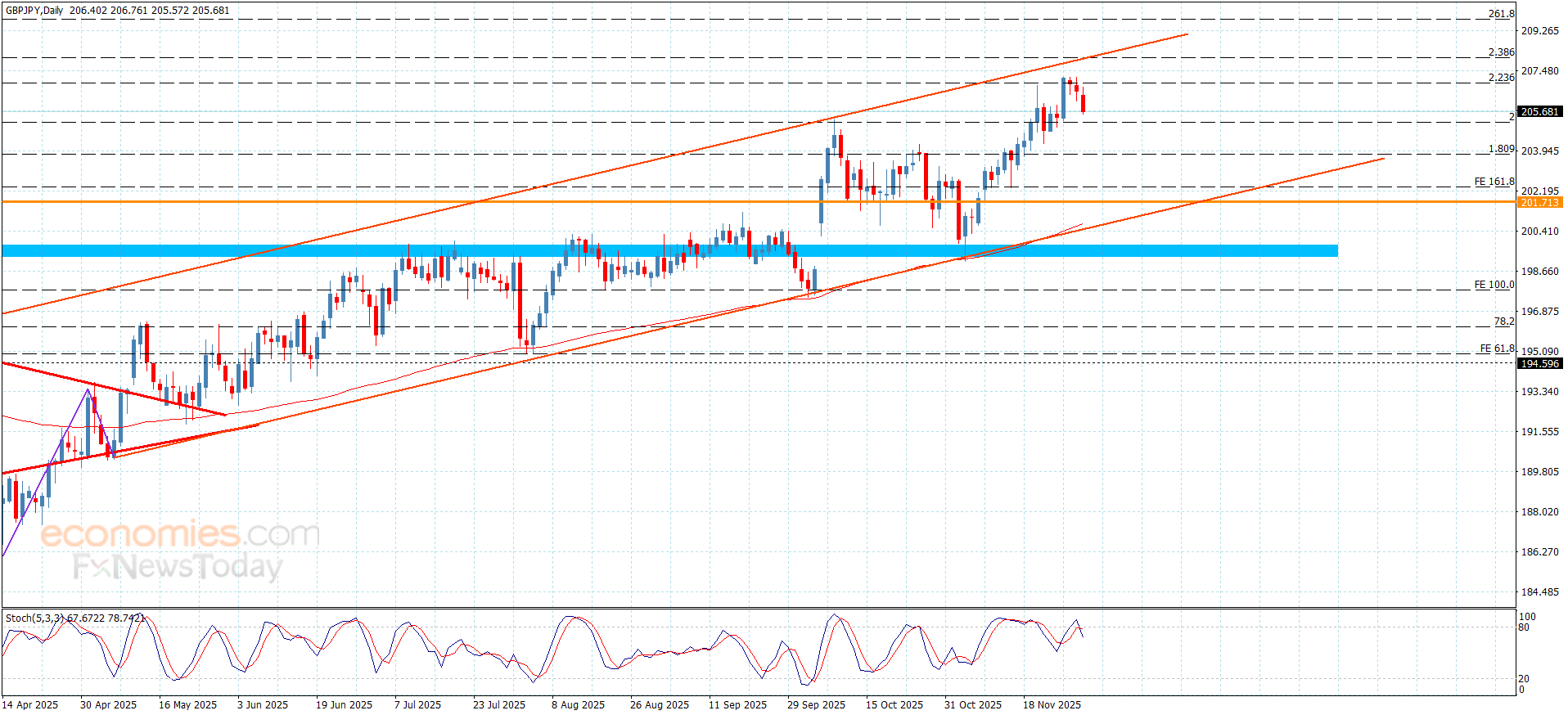
Task: Click the current price tag 205.681
Action: coord(1539,112)
